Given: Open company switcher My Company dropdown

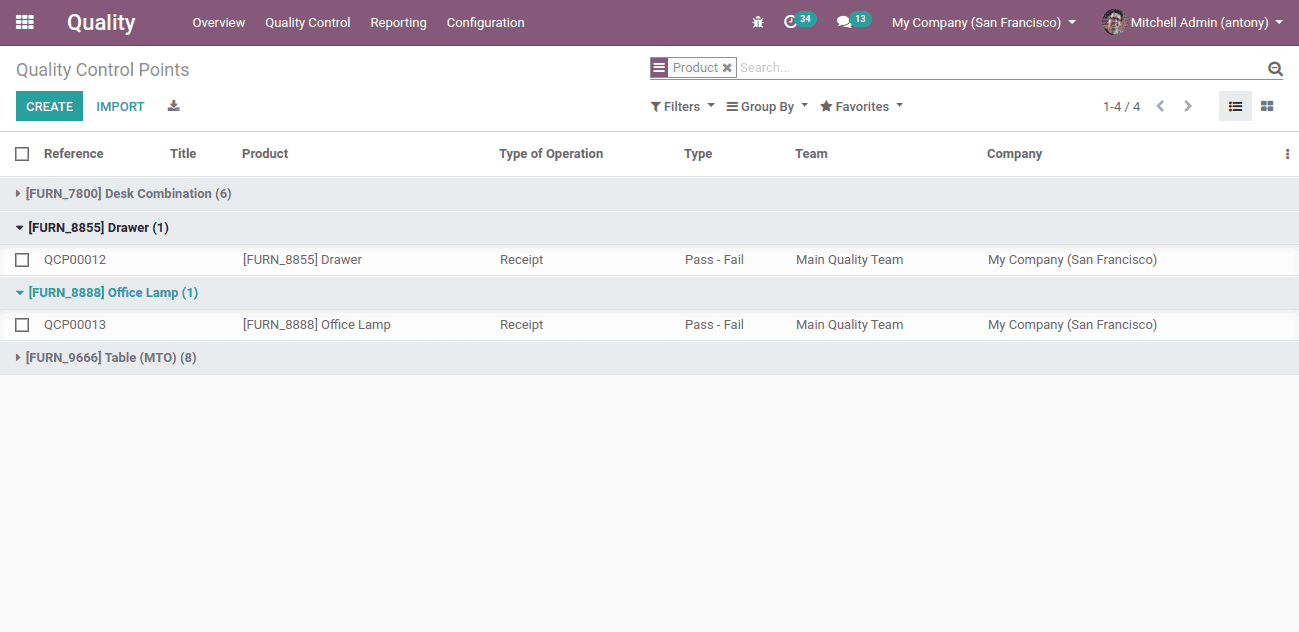Looking at the screenshot, I should pos(984,22).
